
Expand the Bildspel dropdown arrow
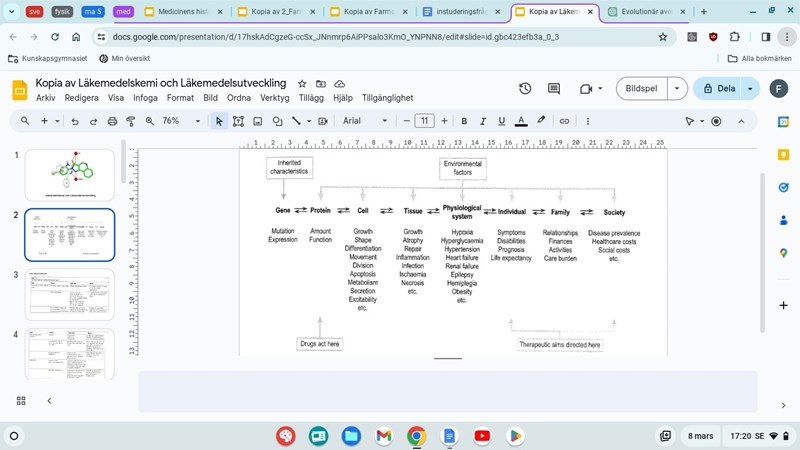(679, 88)
